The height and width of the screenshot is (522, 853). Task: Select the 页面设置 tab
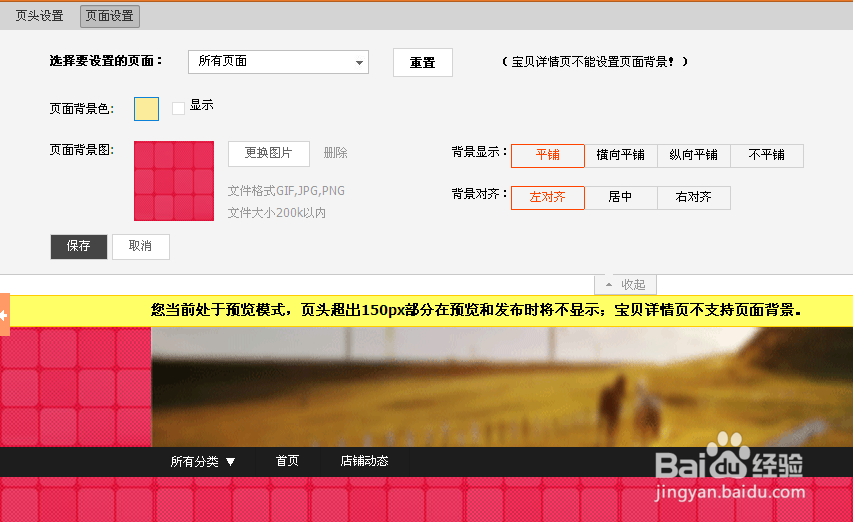click(x=110, y=16)
